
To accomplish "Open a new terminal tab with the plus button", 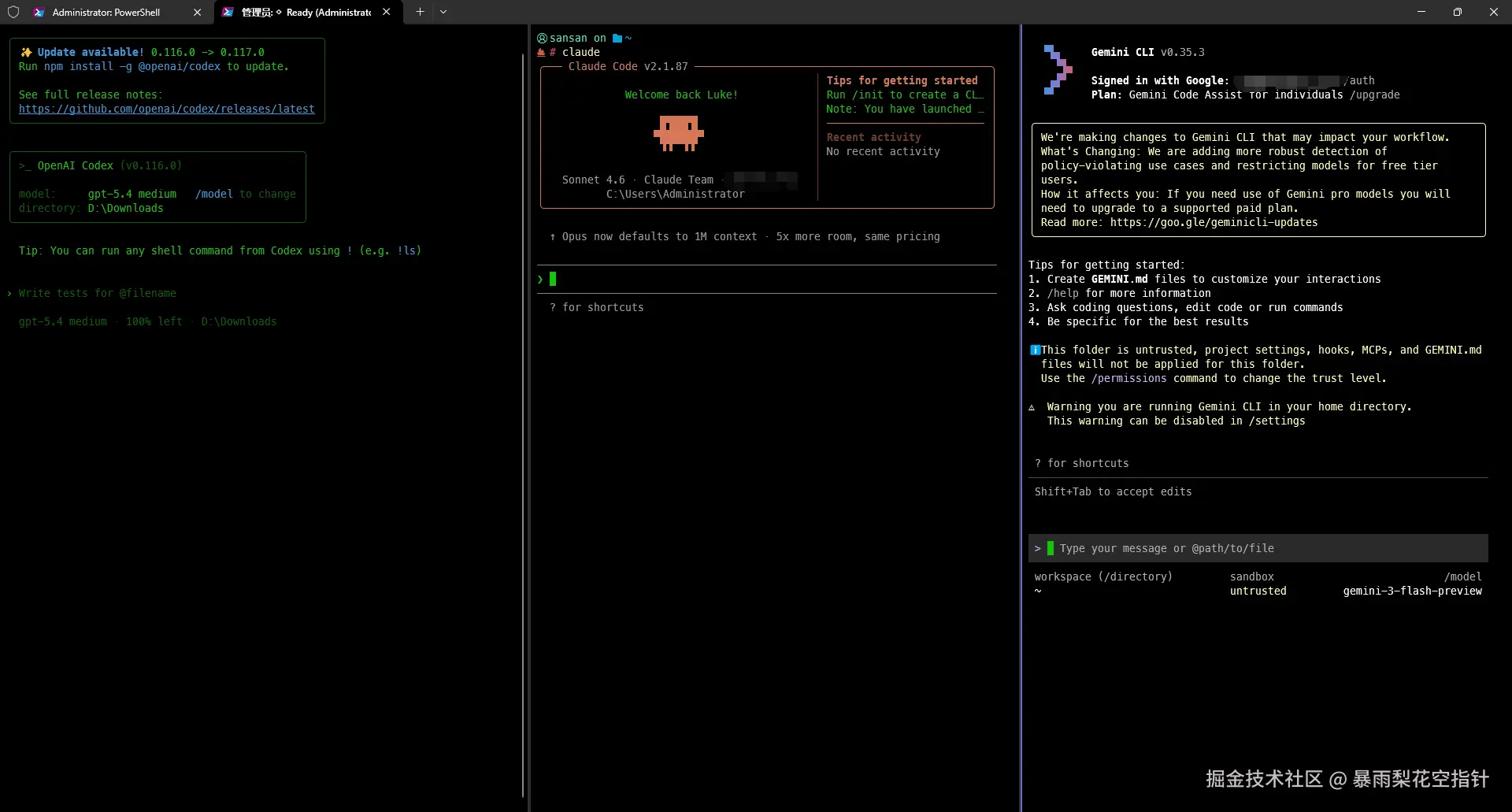I will (420, 12).
